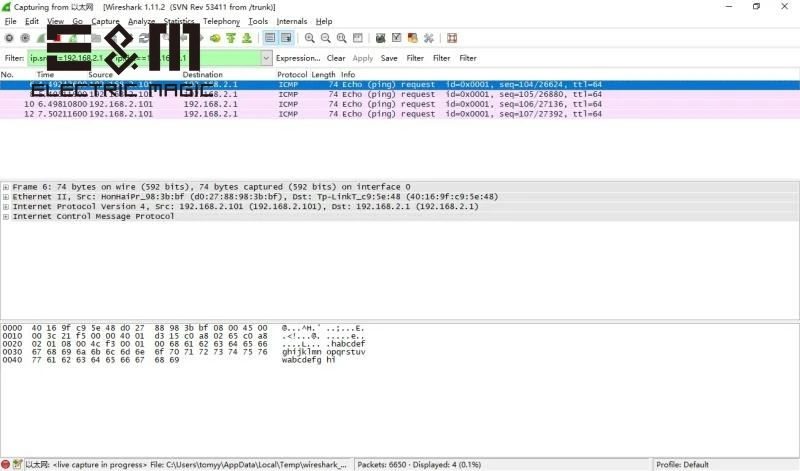Open display filters icon
This screenshot has width=800, height=471.
396,38
